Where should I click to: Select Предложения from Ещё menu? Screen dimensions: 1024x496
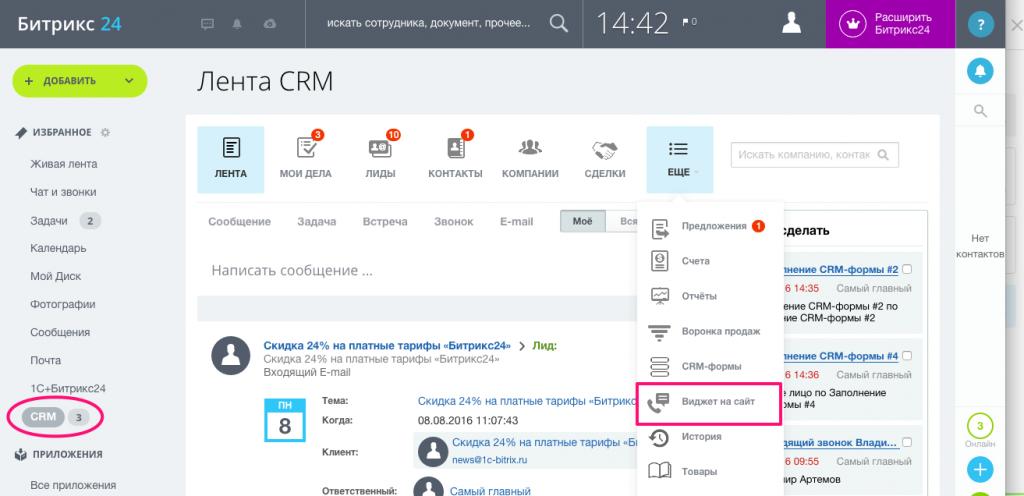tap(714, 226)
